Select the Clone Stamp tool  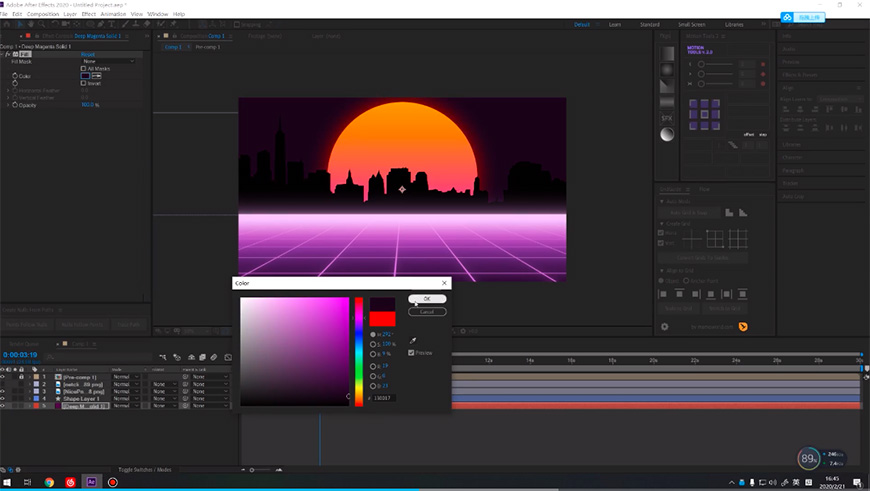point(136,24)
